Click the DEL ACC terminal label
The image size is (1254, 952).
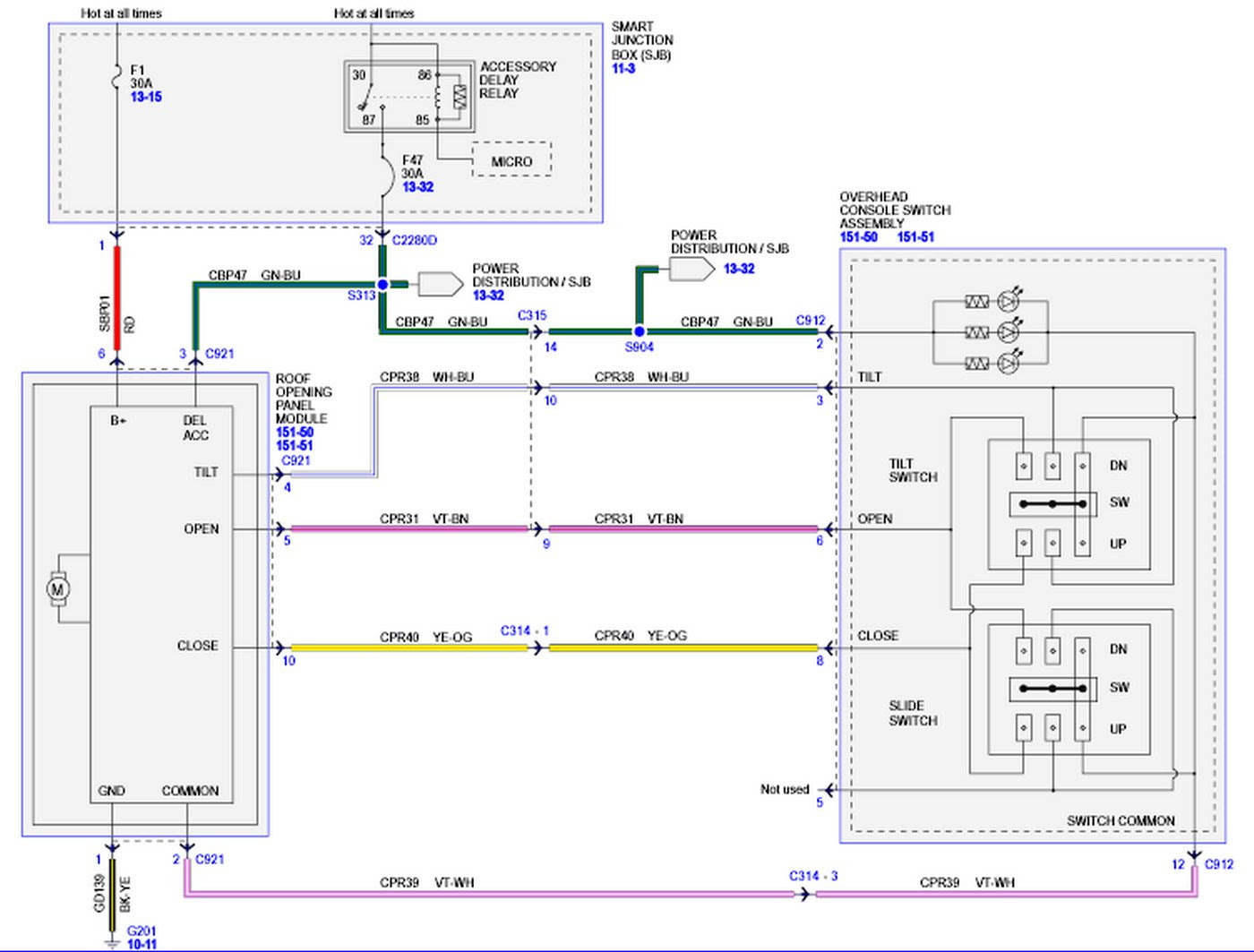195,428
